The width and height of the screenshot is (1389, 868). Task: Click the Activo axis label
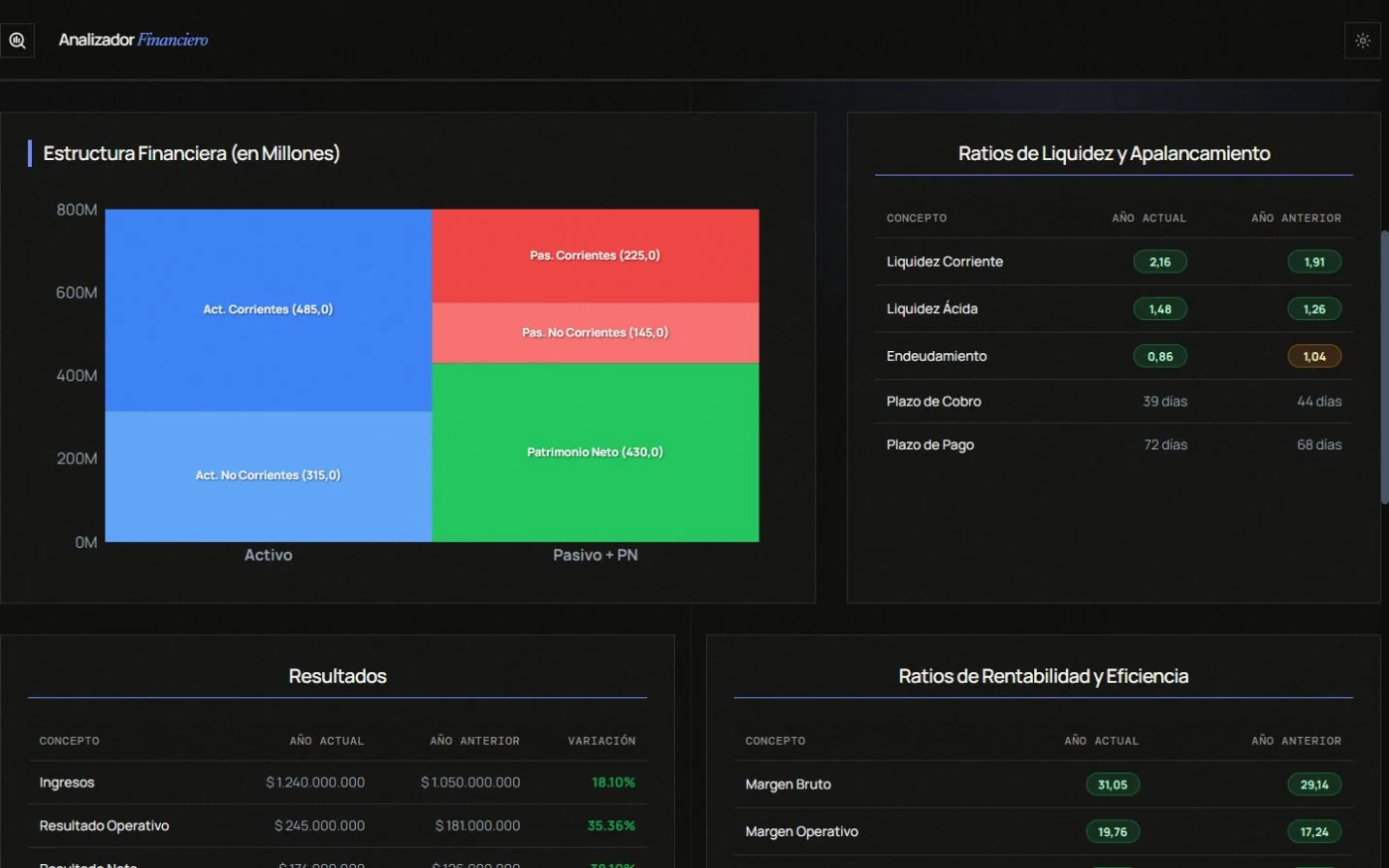(269, 555)
